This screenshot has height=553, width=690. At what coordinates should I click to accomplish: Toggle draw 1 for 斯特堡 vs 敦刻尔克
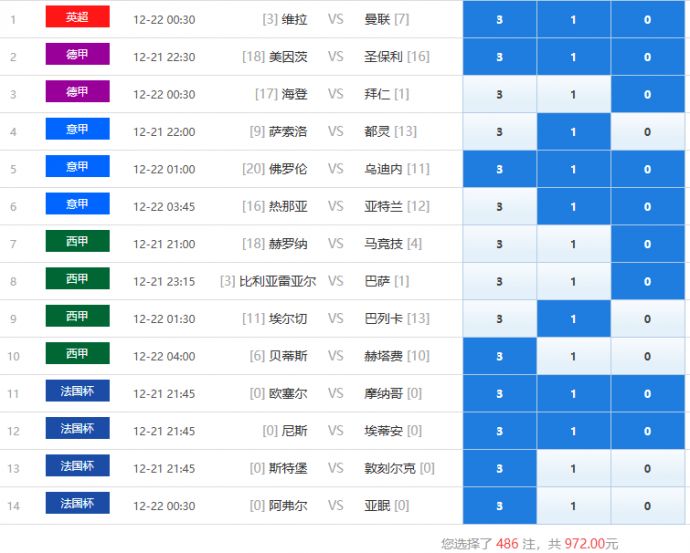(x=573, y=469)
